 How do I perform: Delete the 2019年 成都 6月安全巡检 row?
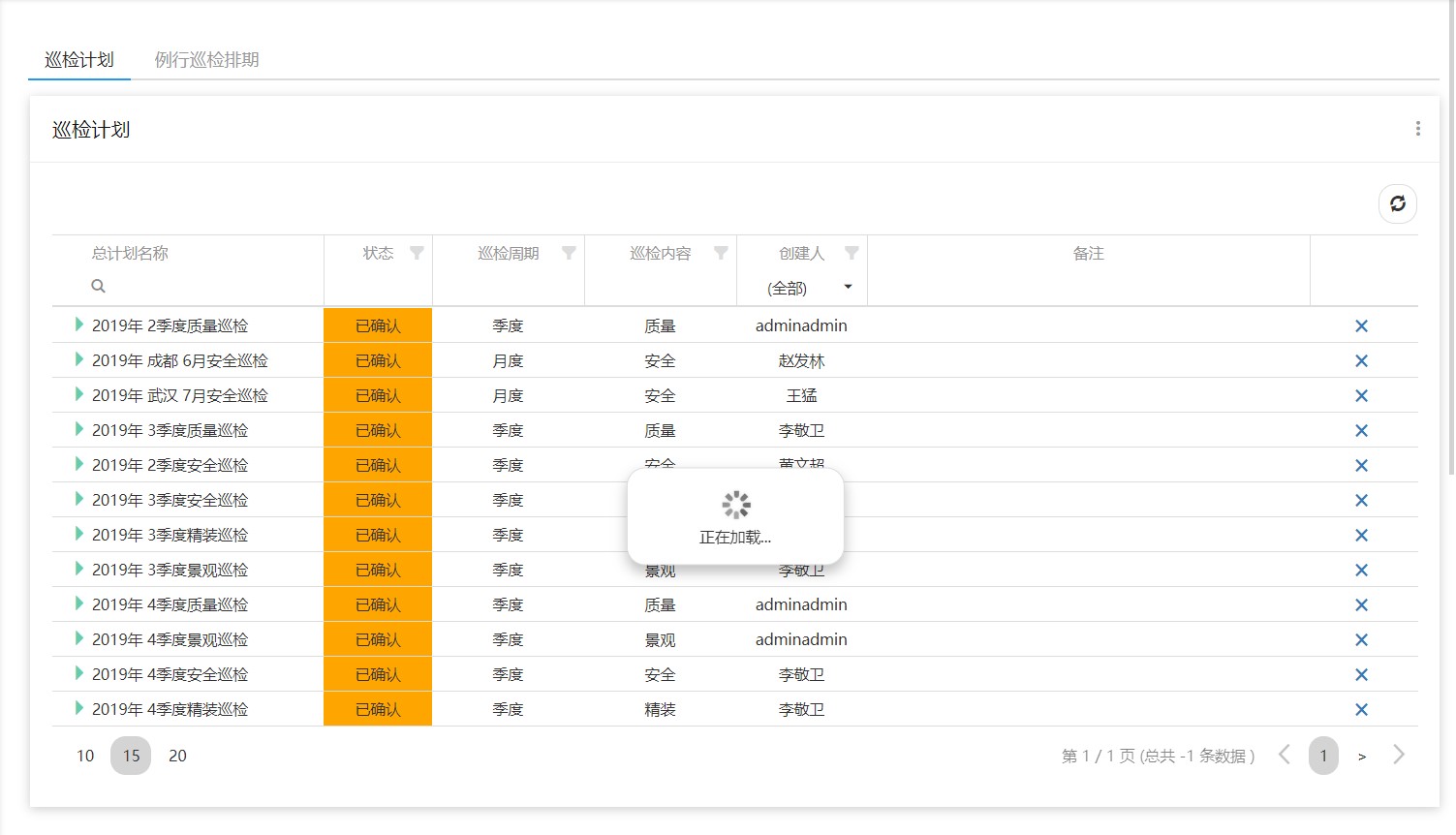point(1361,361)
